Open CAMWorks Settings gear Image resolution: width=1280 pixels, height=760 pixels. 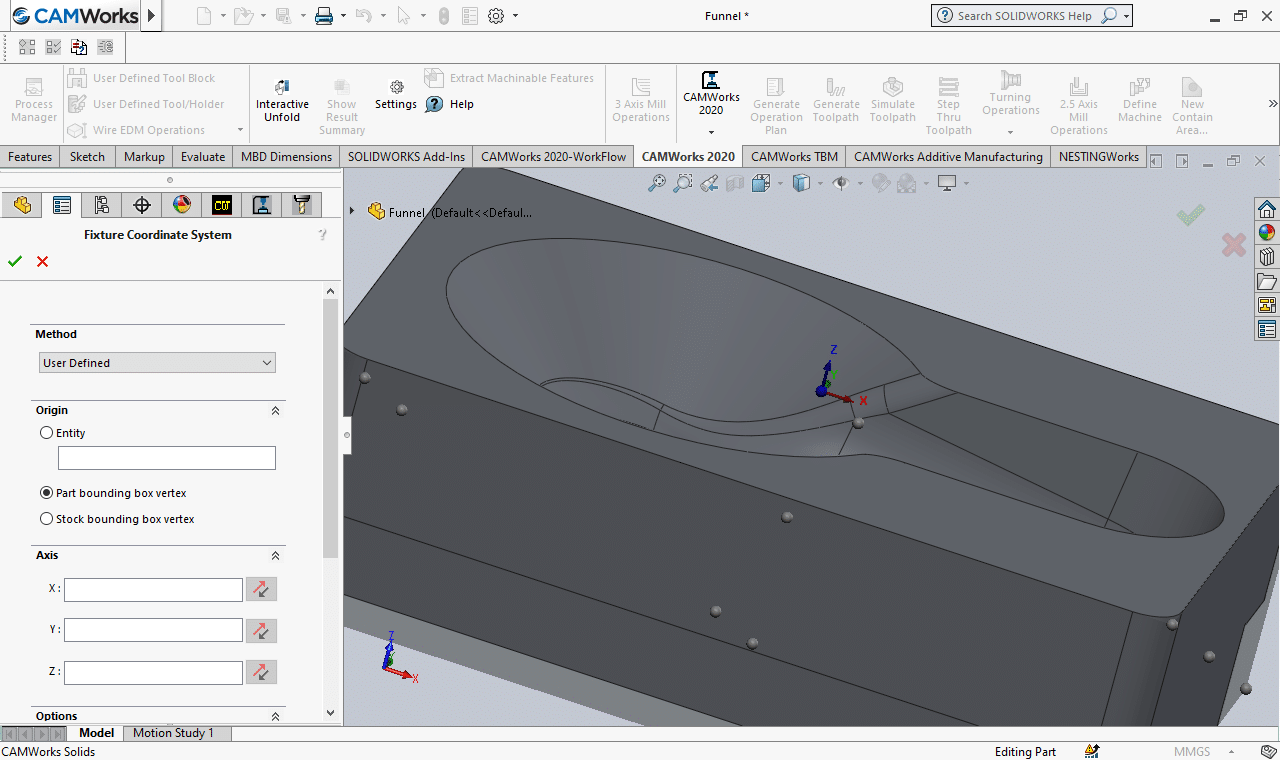[x=396, y=95]
